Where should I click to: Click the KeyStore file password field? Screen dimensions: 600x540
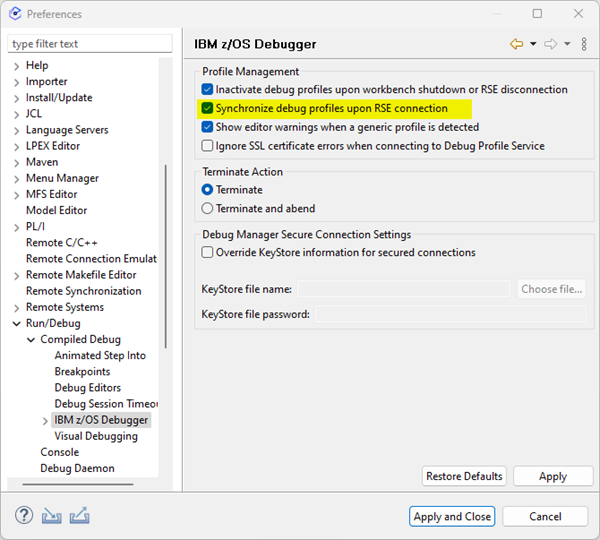(450, 314)
